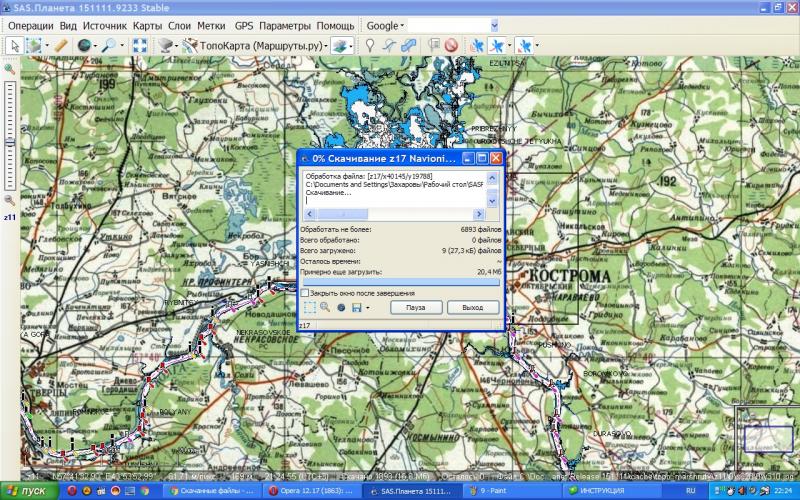Viewport: 800px width, 500px height.
Task: Switch to Opera 12.17 taskbar window
Action: coord(312,491)
